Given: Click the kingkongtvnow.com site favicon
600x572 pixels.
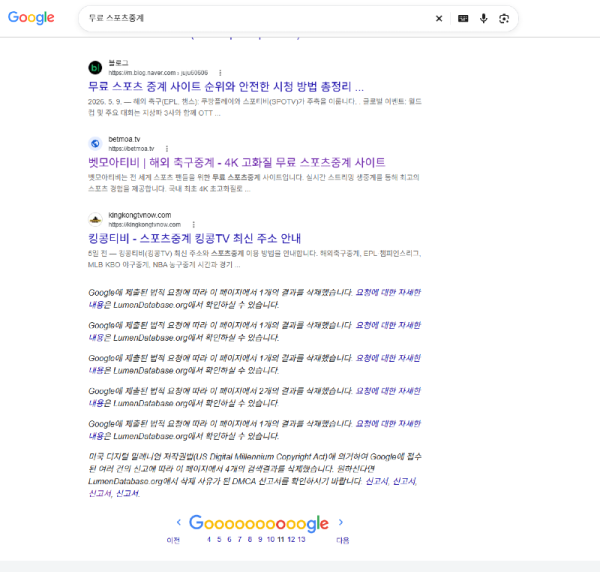Looking at the screenshot, I should point(95,220).
